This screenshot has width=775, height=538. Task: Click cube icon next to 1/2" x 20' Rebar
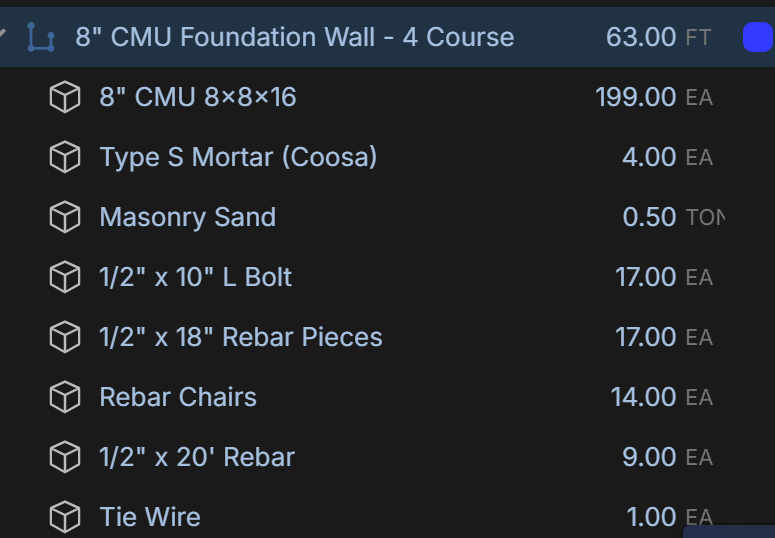(x=65, y=457)
